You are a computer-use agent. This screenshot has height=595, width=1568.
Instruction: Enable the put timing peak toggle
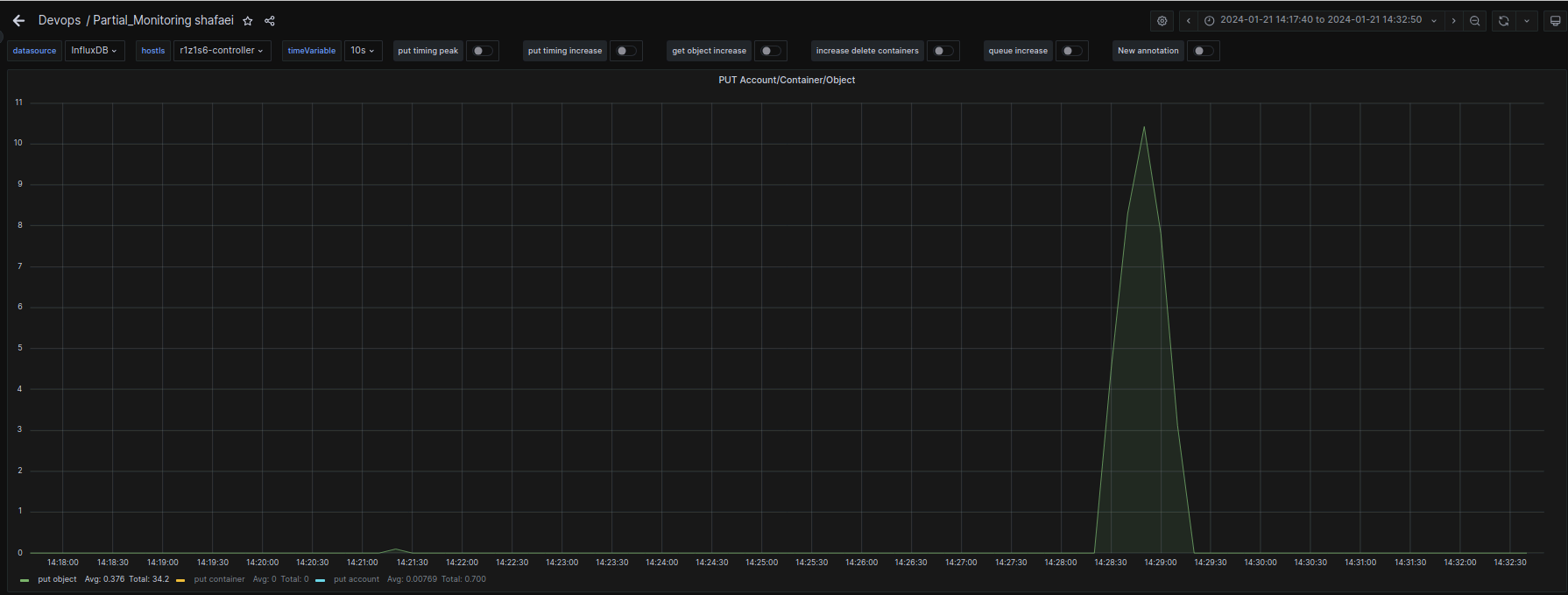coord(482,51)
